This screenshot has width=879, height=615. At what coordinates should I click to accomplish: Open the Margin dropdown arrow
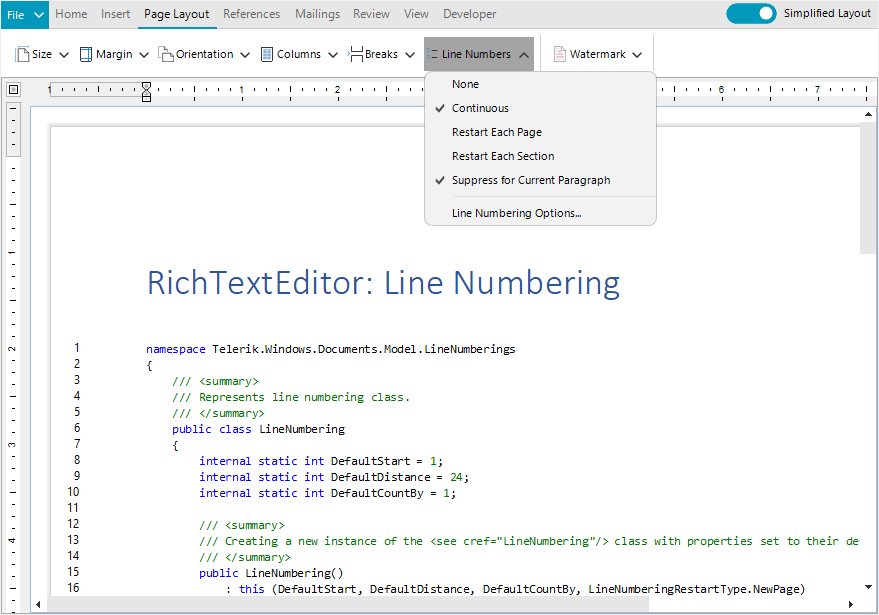(x=144, y=55)
